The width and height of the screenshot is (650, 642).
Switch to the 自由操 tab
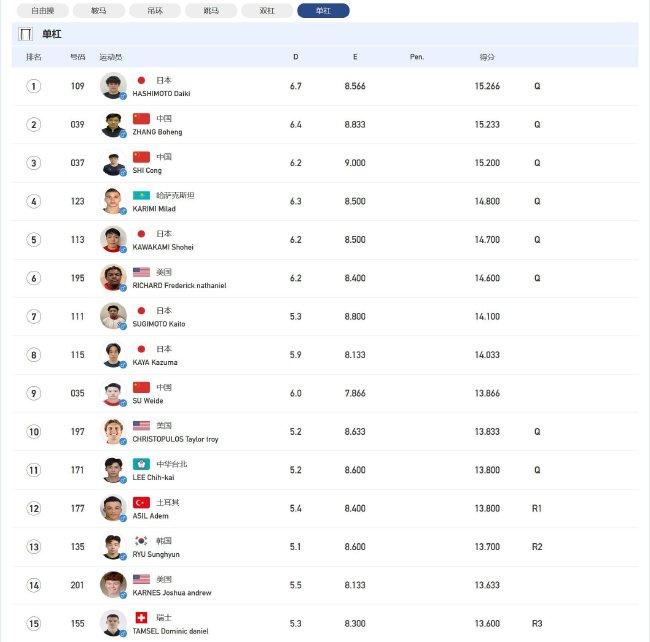tap(43, 10)
